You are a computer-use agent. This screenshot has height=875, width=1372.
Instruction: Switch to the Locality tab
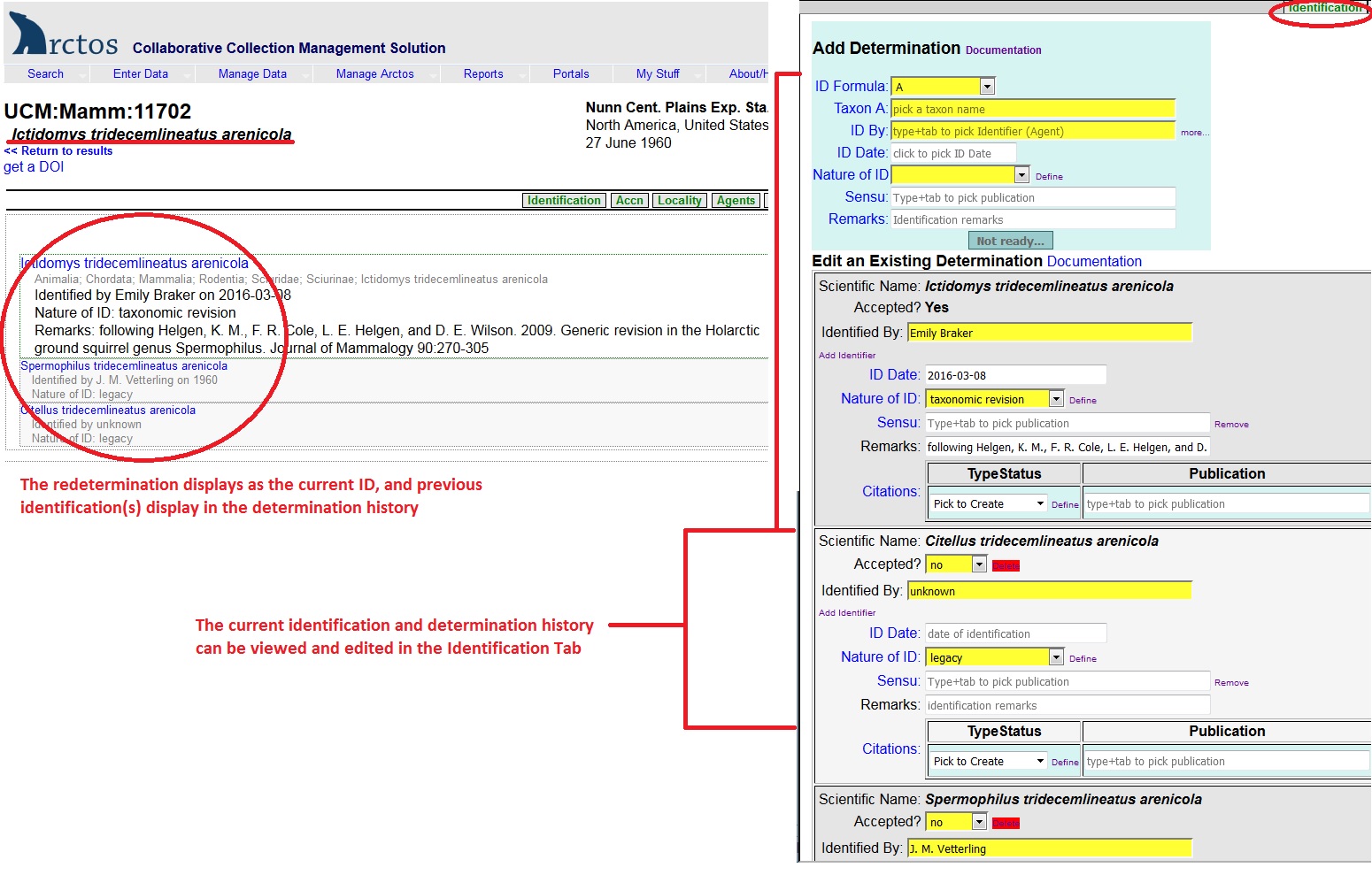tap(680, 201)
